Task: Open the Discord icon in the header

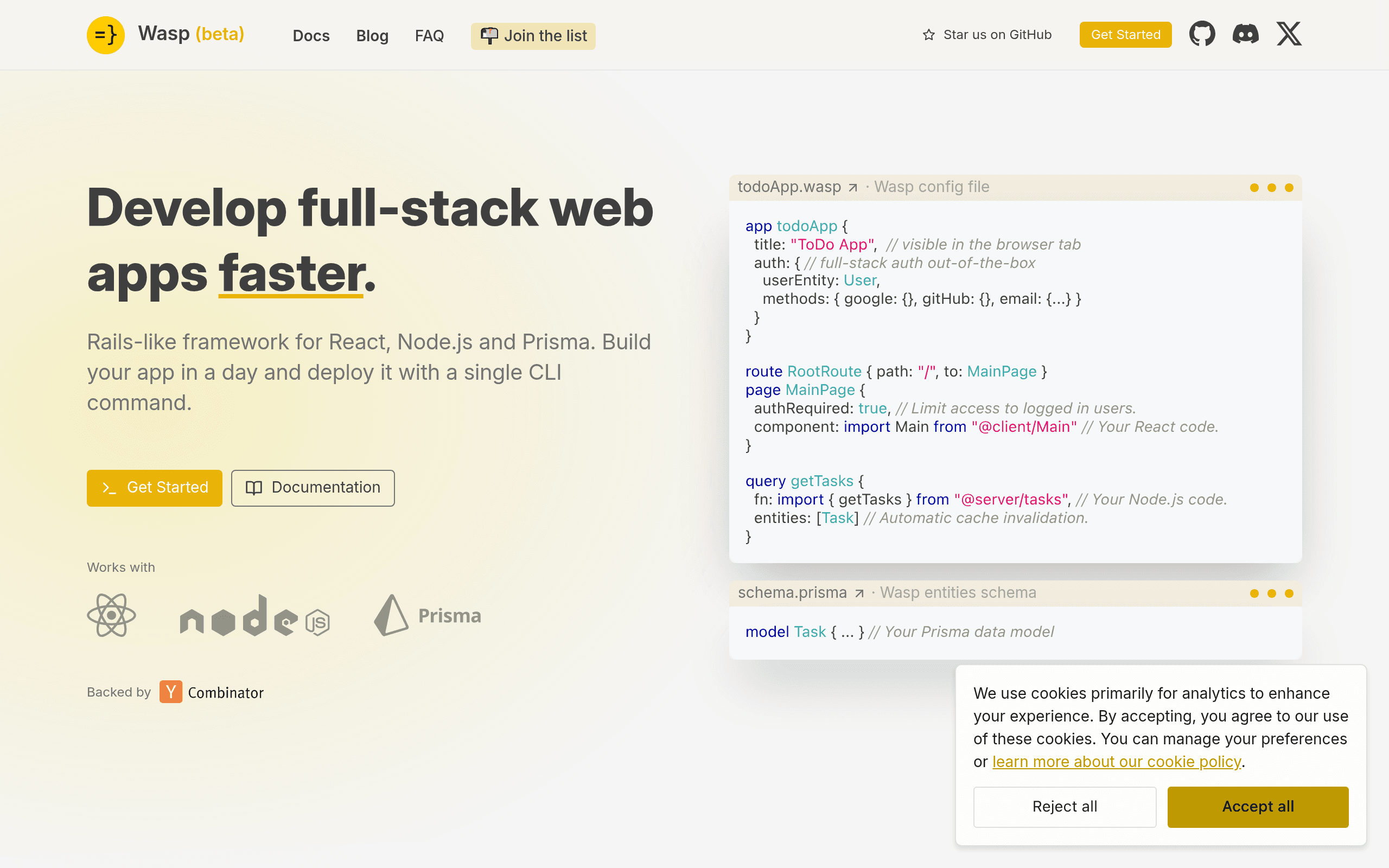Action: click(1246, 34)
